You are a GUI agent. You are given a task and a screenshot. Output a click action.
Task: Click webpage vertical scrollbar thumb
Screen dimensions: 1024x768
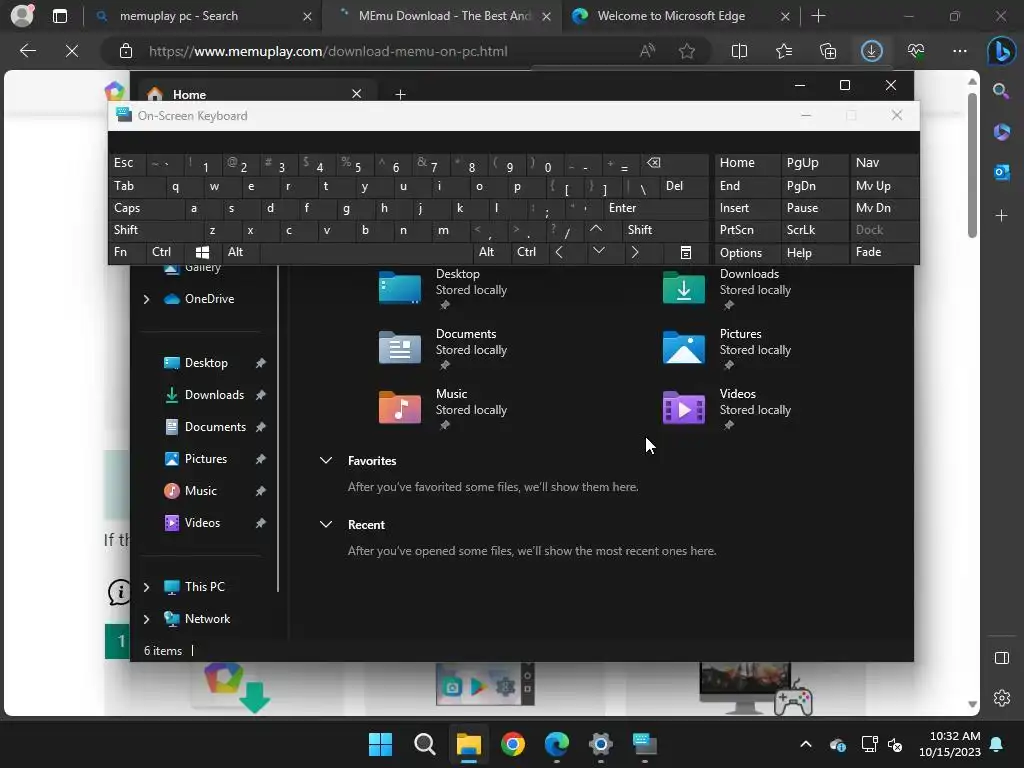972,165
